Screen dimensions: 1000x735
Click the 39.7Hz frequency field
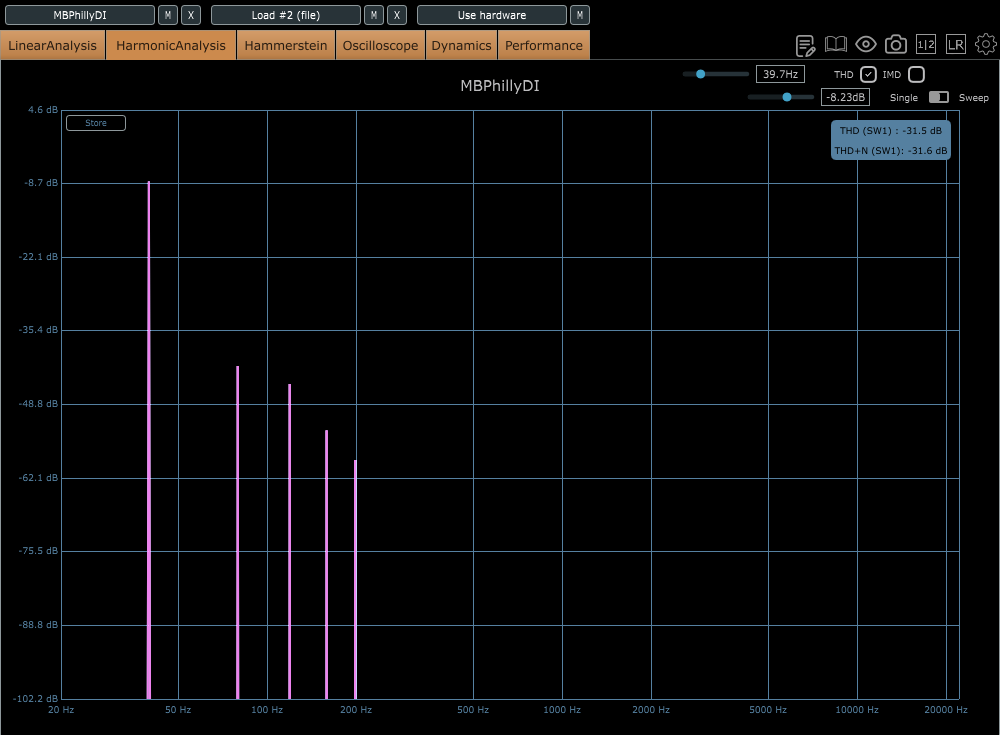click(780, 74)
